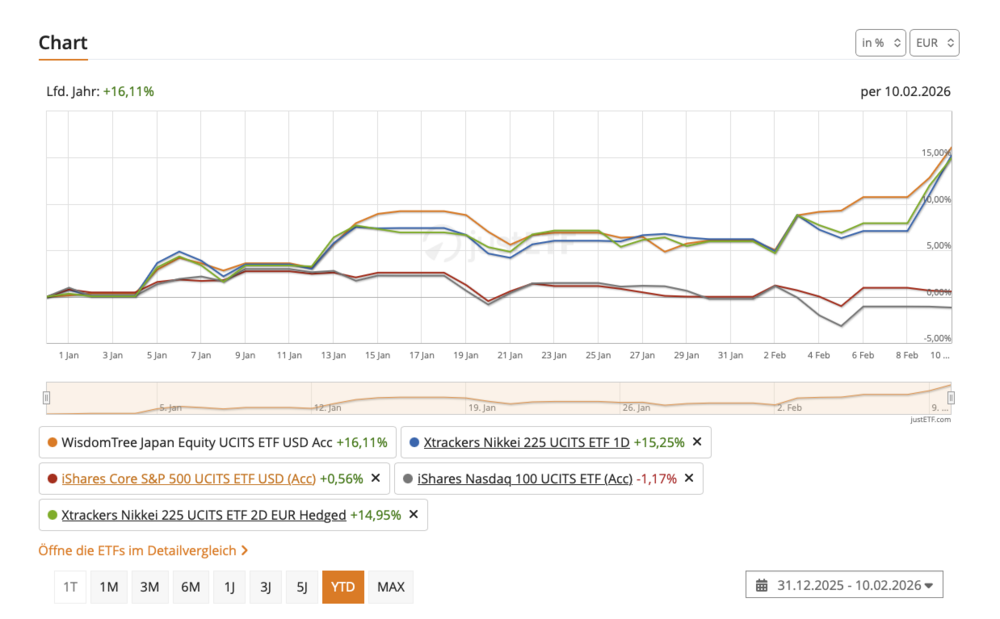
Task: Open iShares Nasdaq 100 UCITS ETF link
Action: 525,478
